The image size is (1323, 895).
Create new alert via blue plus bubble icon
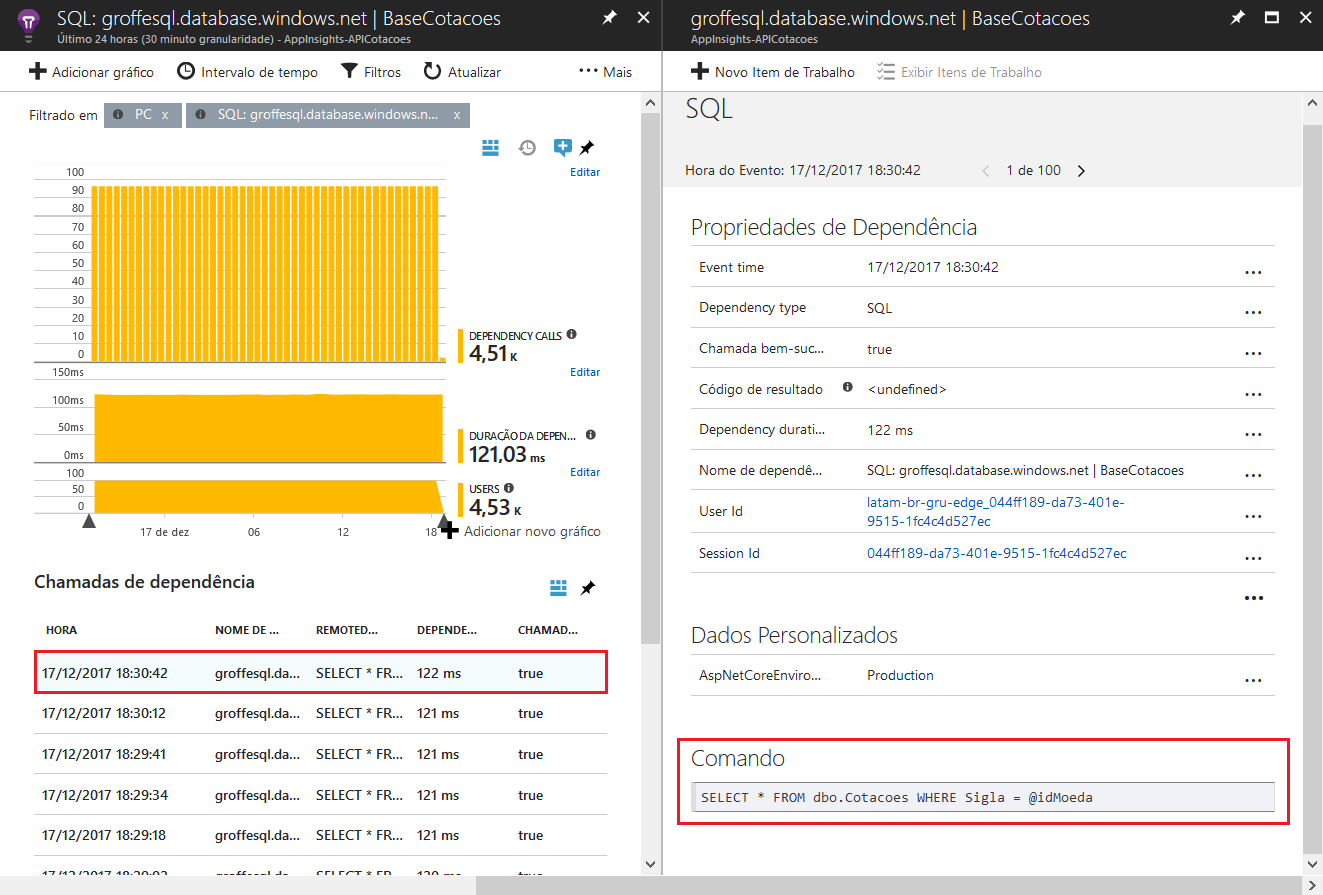[562, 147]
